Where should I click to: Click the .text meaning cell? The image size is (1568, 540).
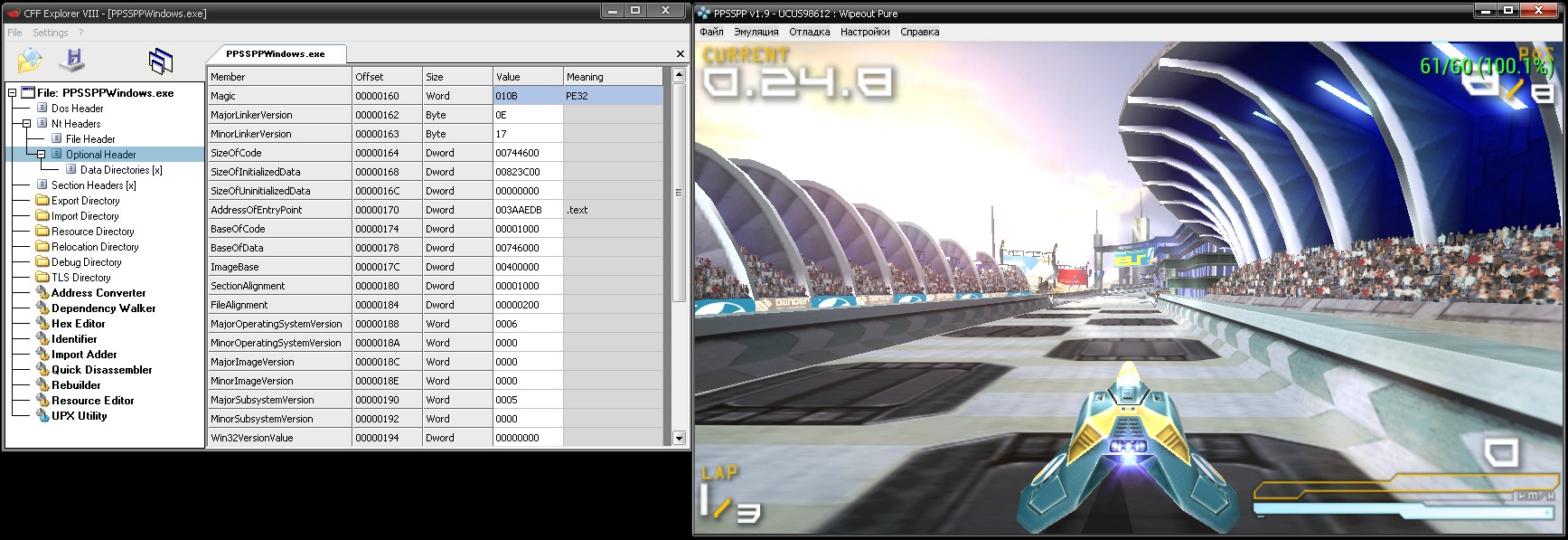click(613, 210)
